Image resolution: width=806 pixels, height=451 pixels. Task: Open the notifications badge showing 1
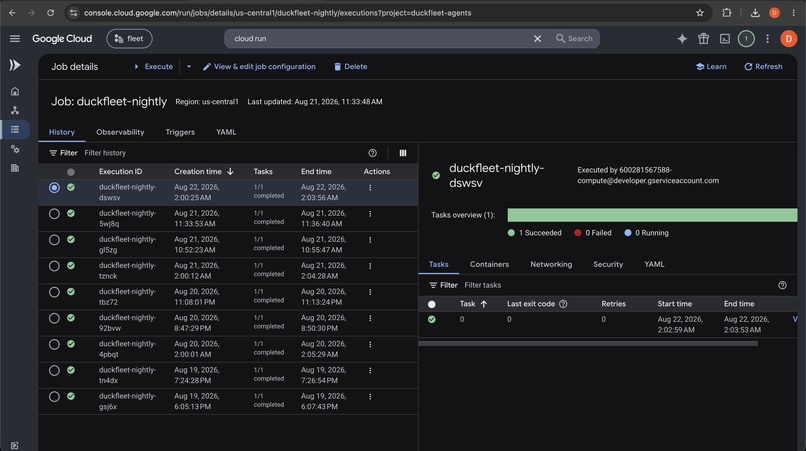pyautogui.click(x=746, y=39)
